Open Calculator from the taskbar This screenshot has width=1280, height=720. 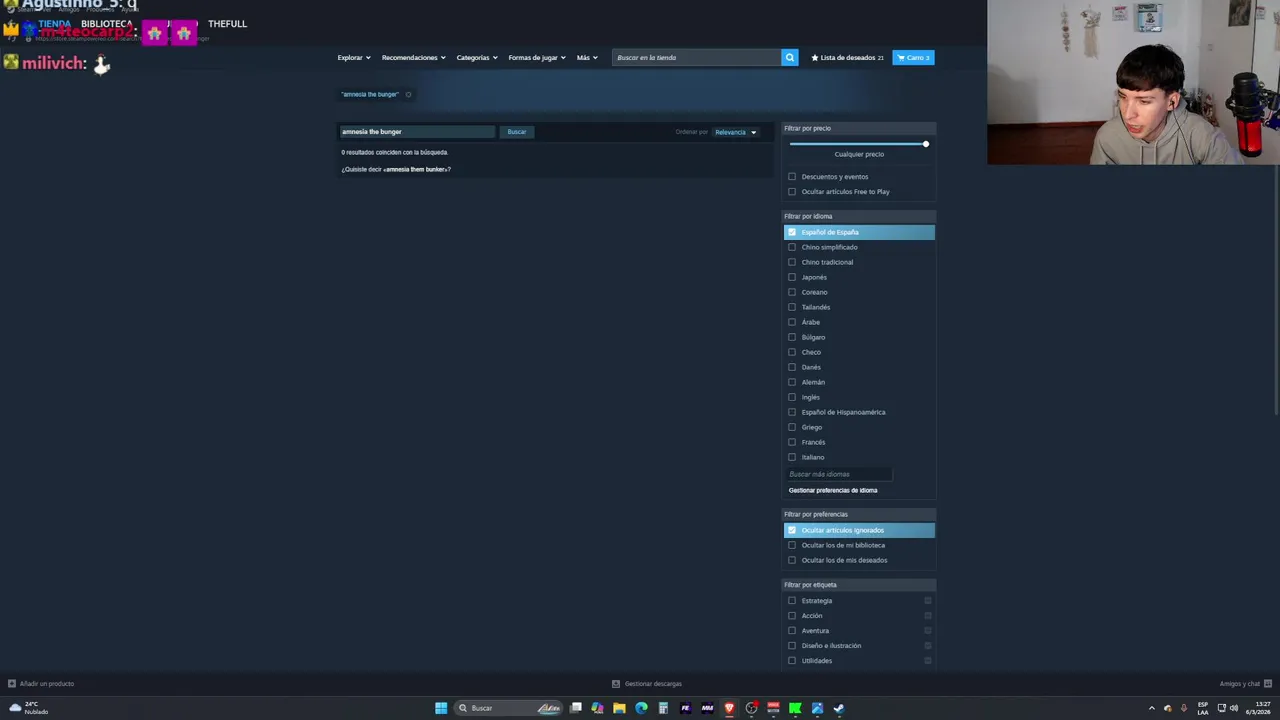pyautogui.click(x=663, y=708)
